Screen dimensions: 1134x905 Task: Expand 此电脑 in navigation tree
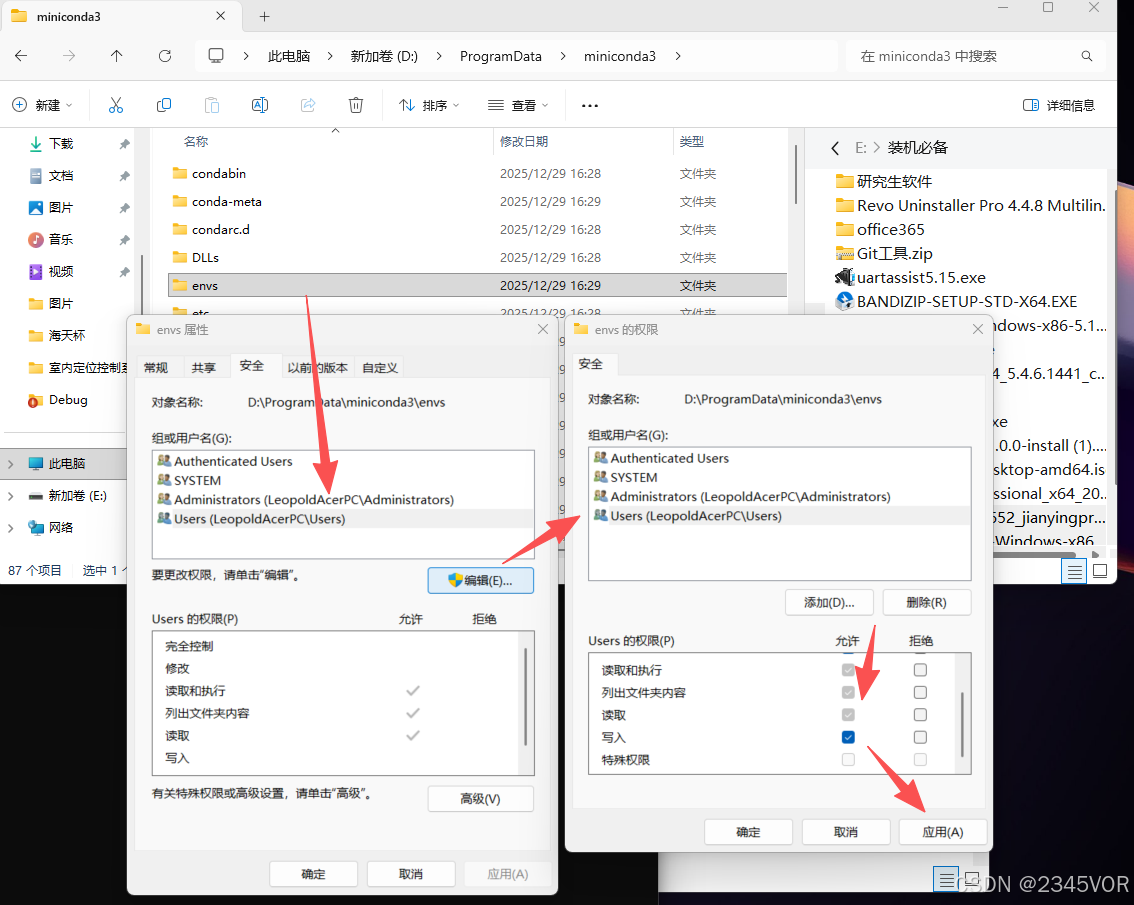(11, 464)
